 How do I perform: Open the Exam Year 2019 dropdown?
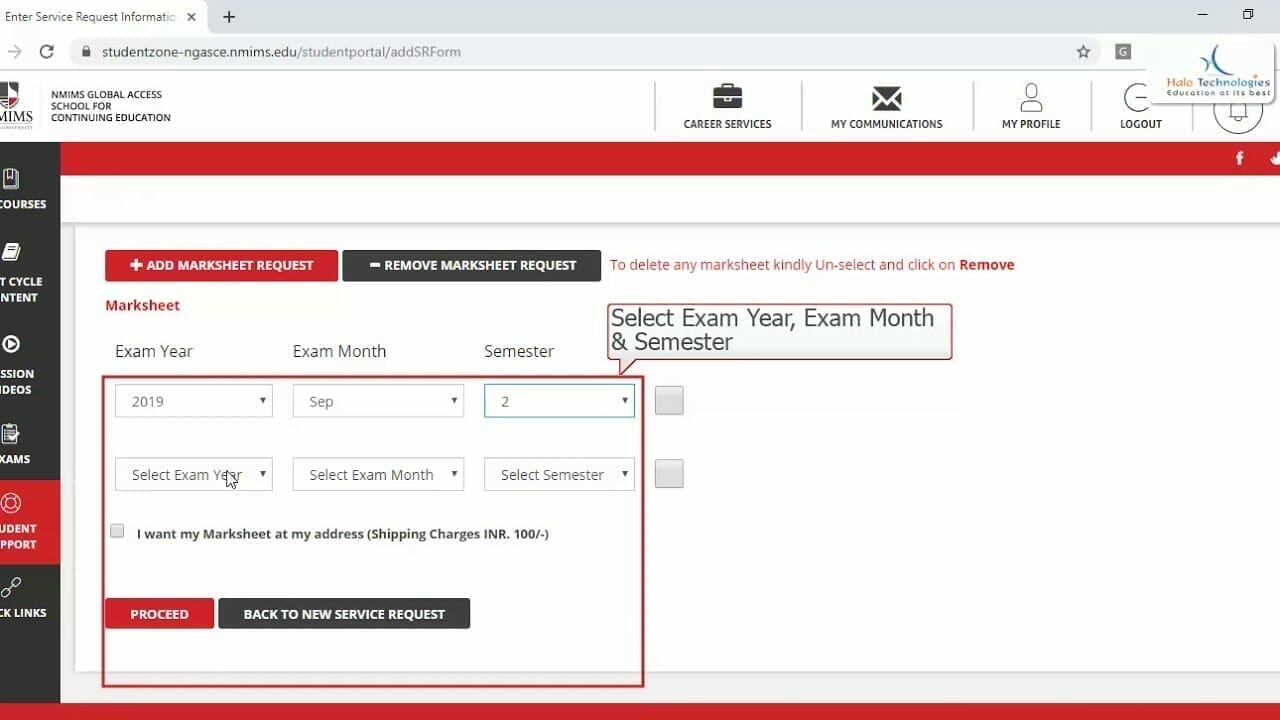pos(193,400)
